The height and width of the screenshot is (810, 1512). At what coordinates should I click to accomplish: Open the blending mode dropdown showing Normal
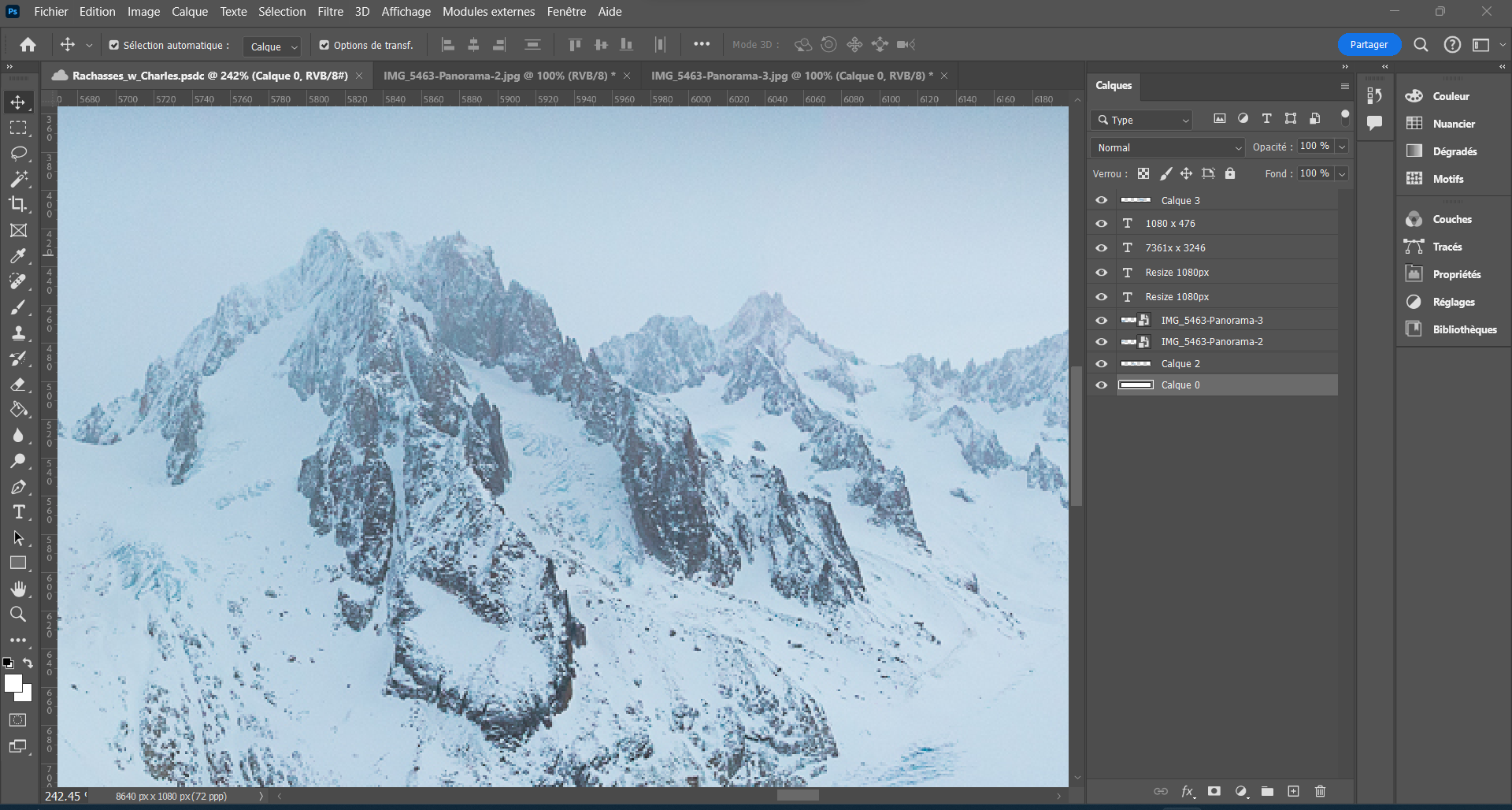(1166, 147)
